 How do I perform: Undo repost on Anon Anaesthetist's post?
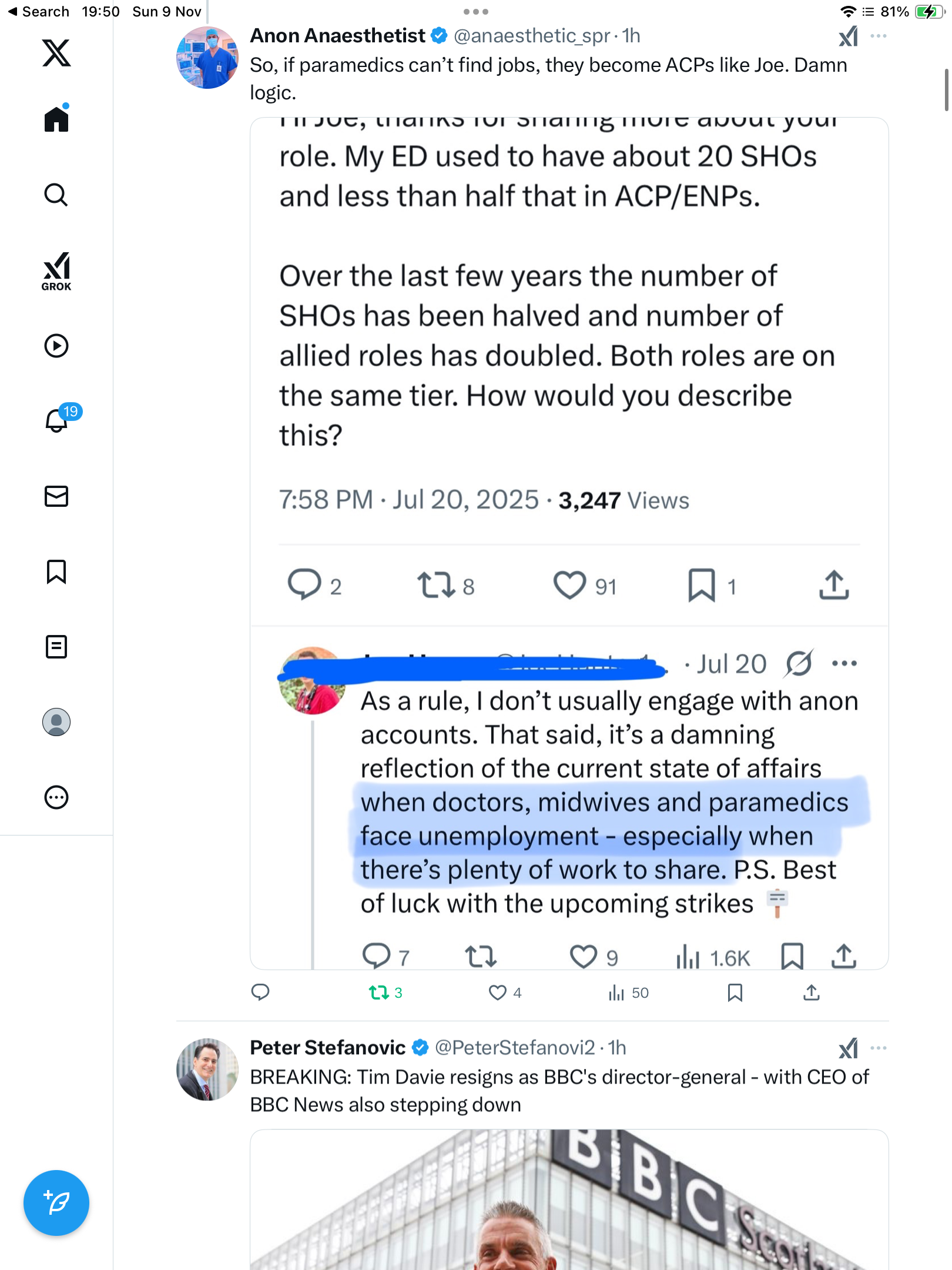[x=379, y=993]
